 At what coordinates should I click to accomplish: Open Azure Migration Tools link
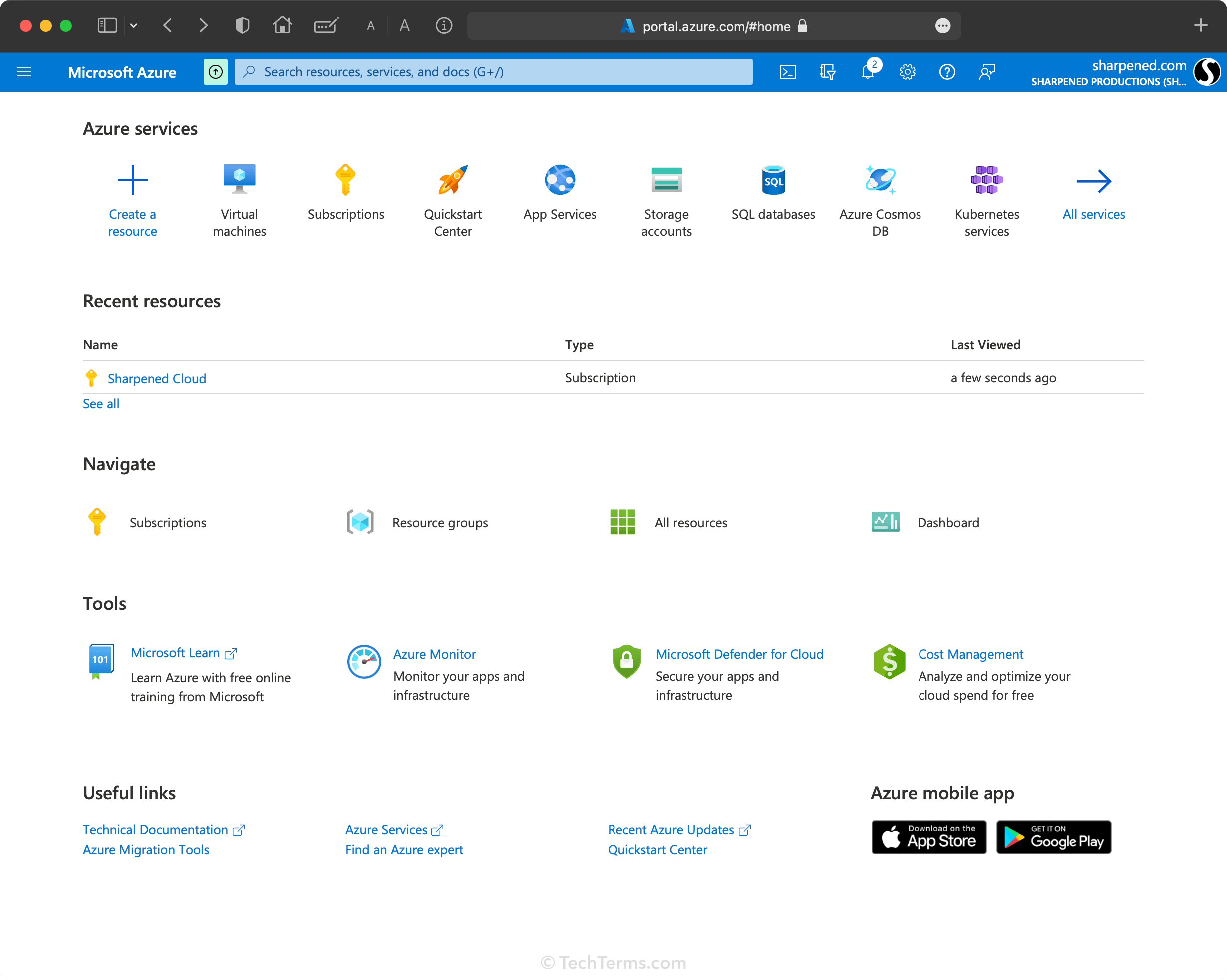[x=146, y=850]
